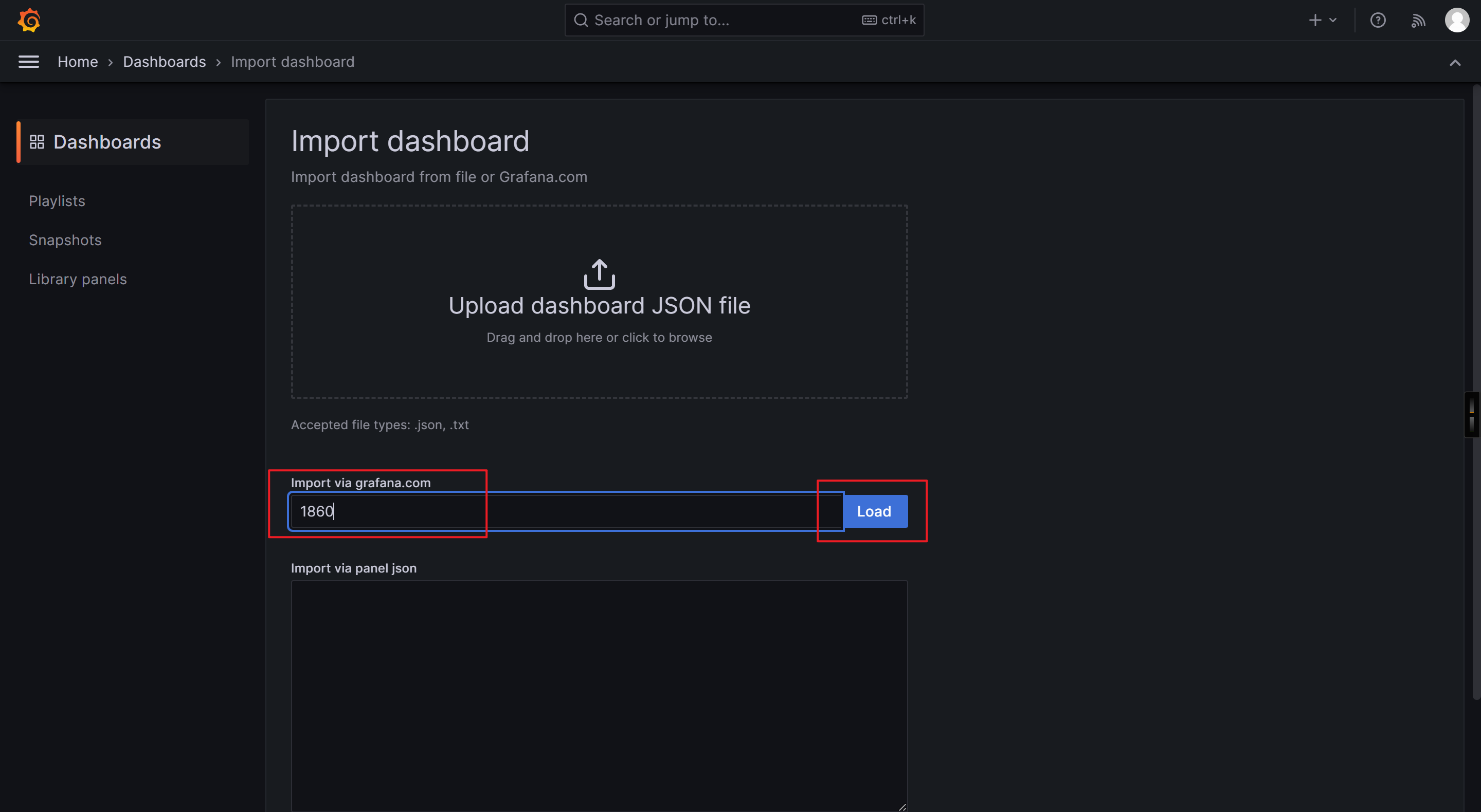Go to Library panels
Viewport: 1481px width, 812px height.
[78, 279]
